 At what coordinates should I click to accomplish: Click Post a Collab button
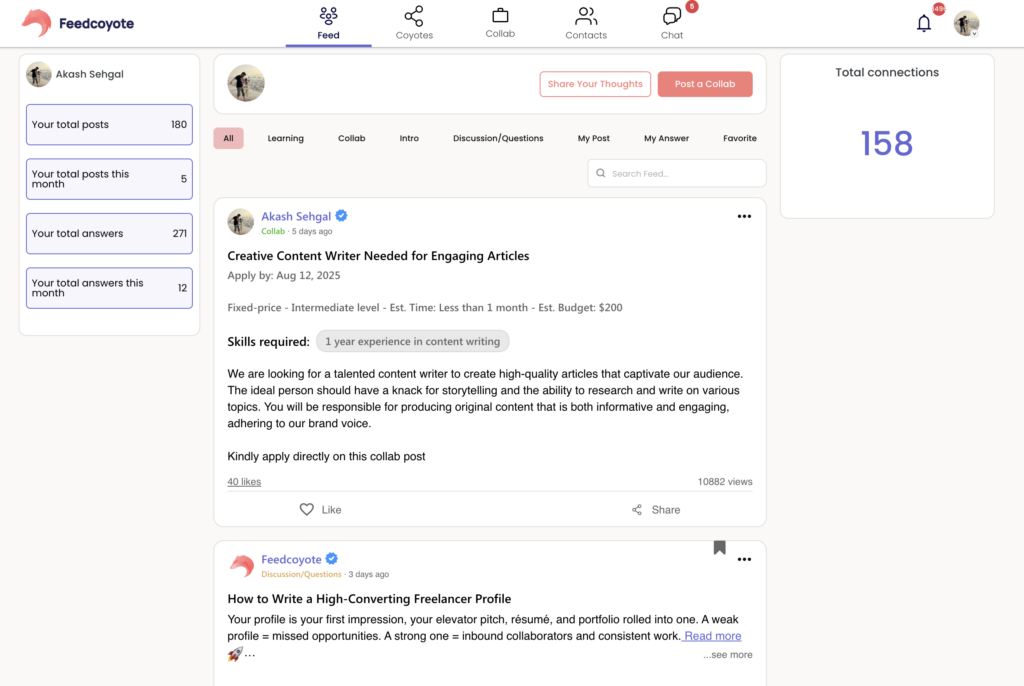[x=705, y=84]
